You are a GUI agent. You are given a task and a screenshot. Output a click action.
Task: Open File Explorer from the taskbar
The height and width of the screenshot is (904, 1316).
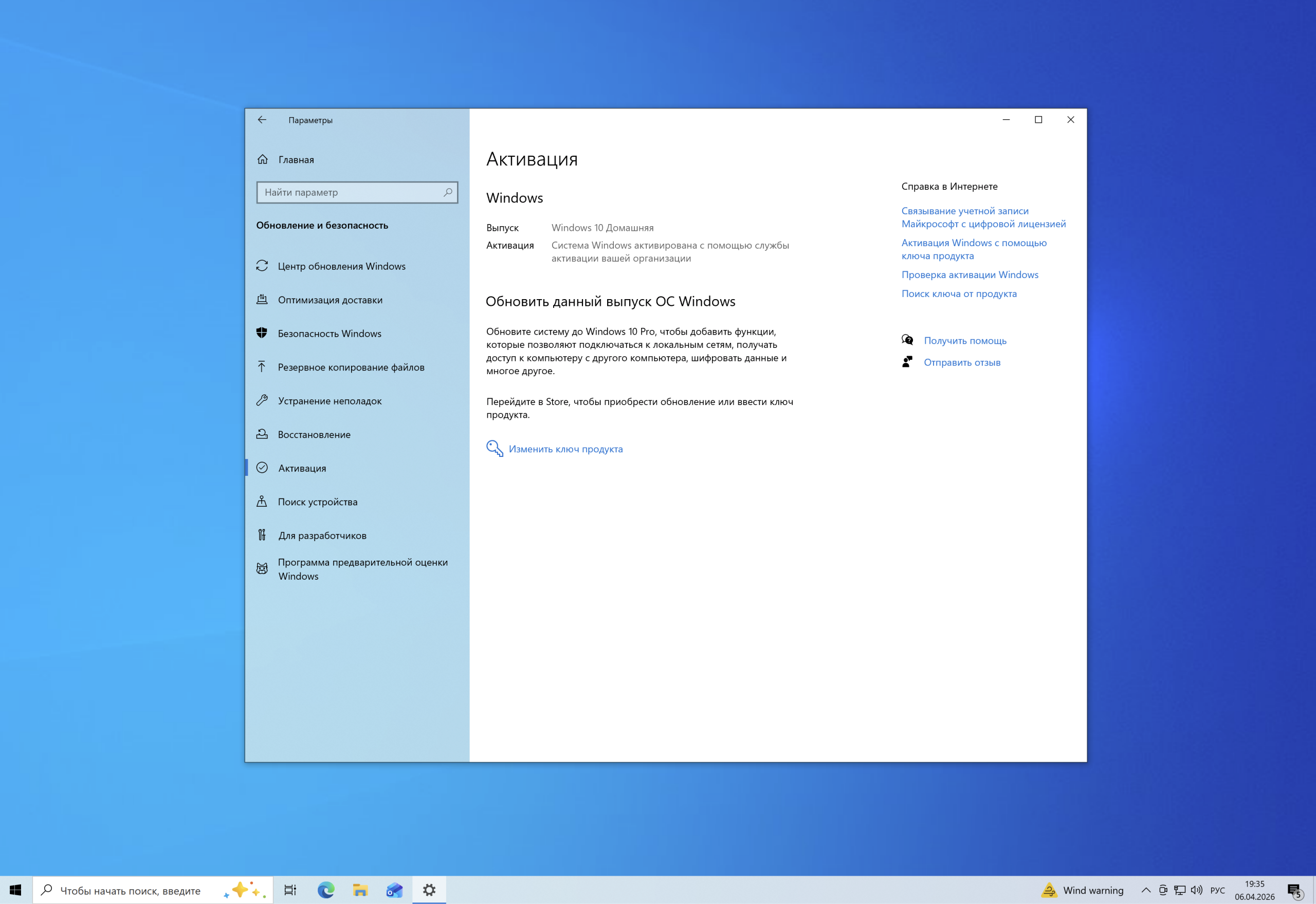click(x=360, y=890)
